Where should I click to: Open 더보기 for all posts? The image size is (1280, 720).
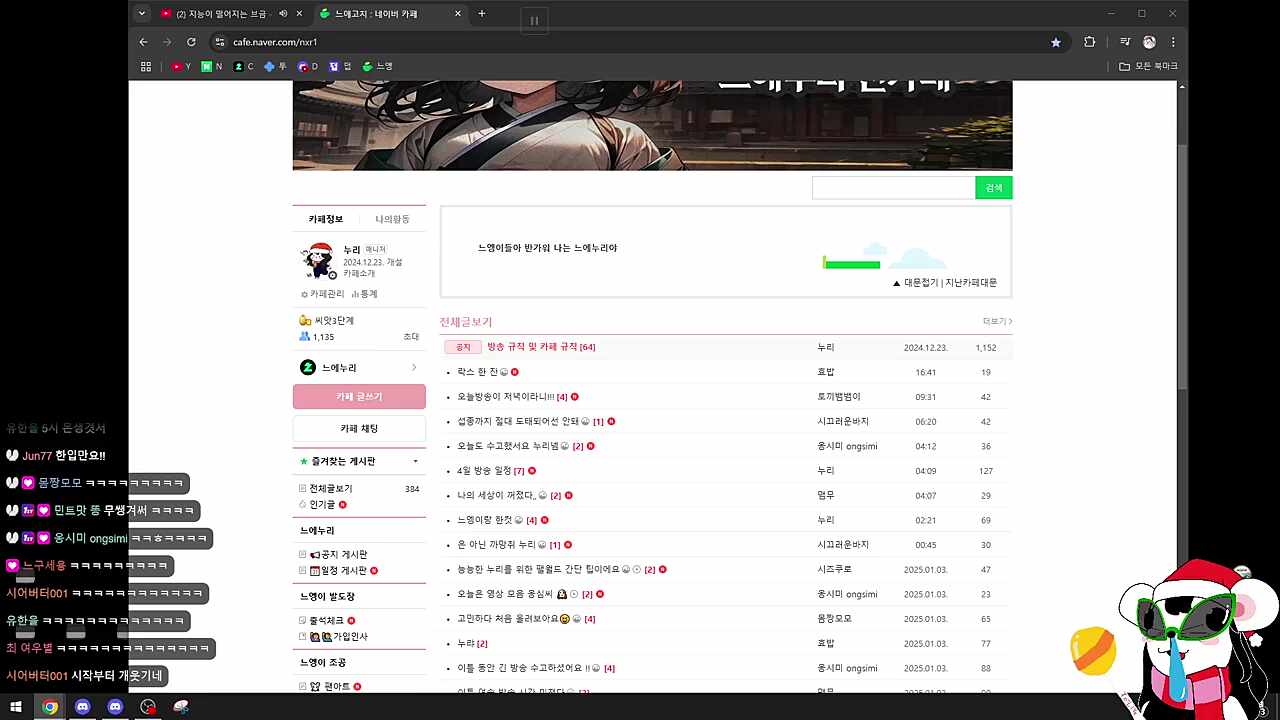997,322
